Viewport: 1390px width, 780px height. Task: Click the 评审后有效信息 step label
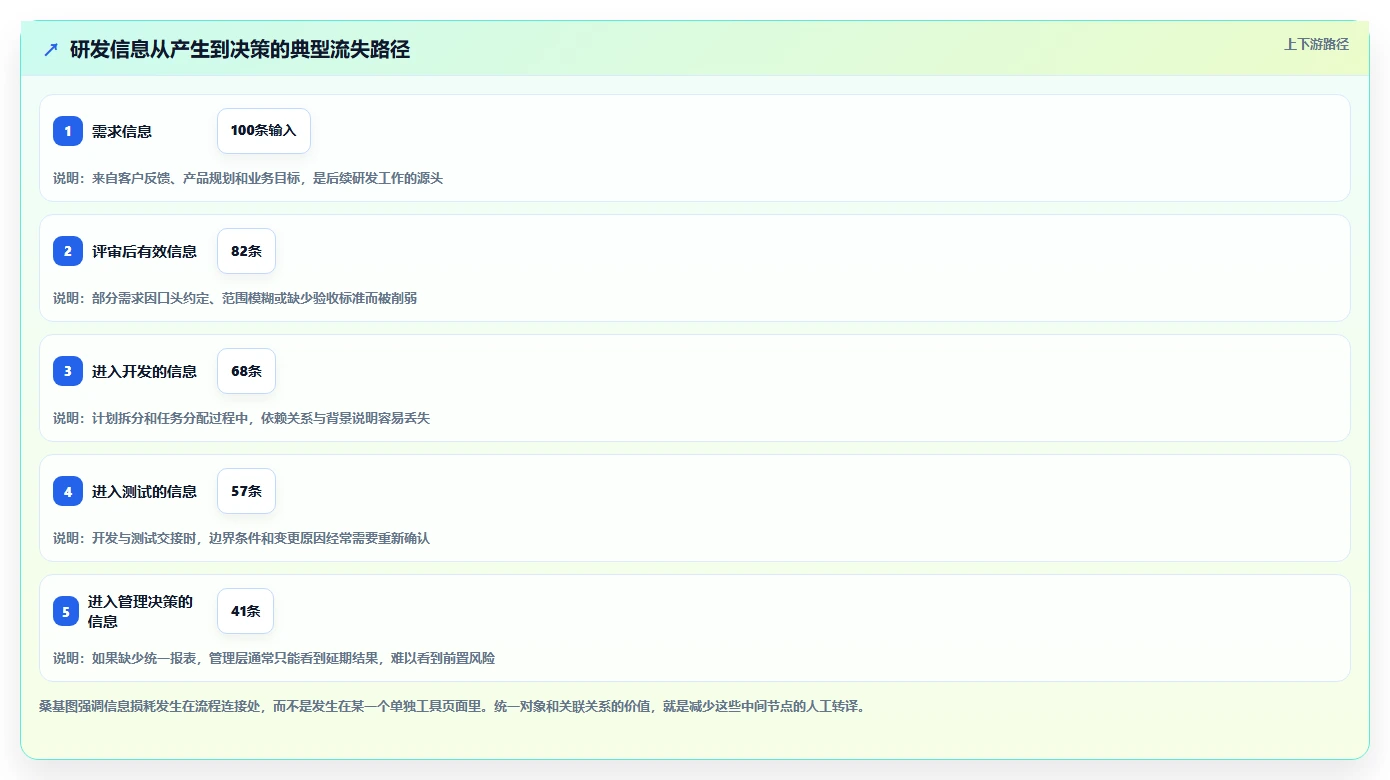144,251
